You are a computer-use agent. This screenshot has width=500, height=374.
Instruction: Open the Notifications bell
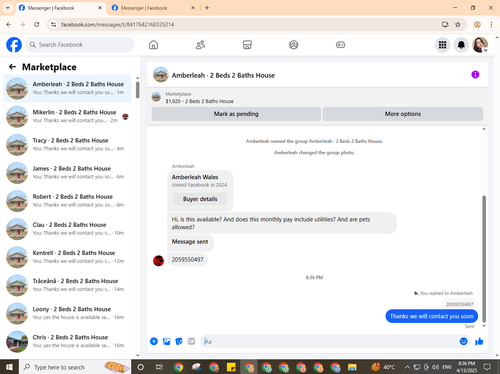(x=461, y=45)
